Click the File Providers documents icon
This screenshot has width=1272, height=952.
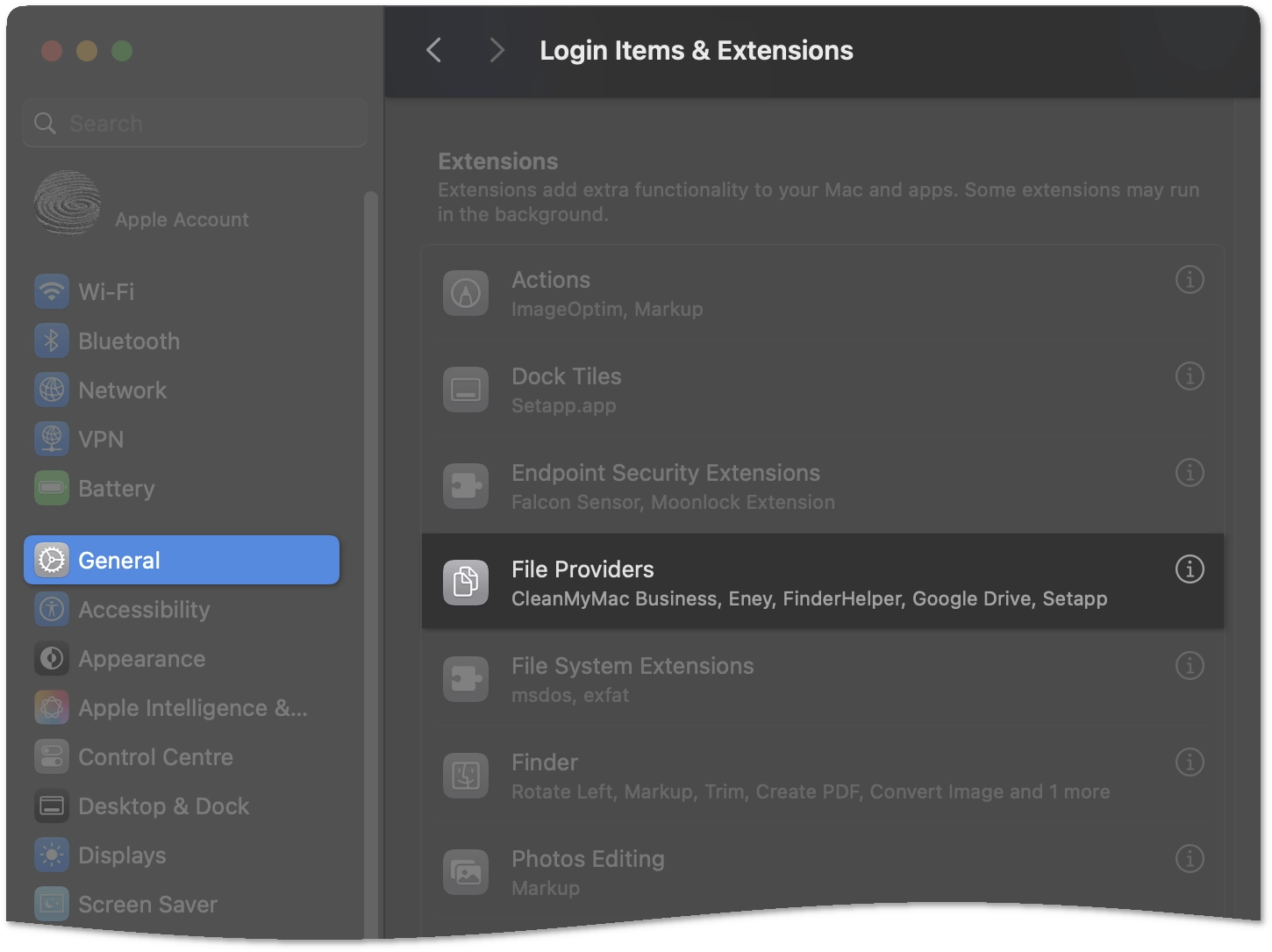point(466,583)
